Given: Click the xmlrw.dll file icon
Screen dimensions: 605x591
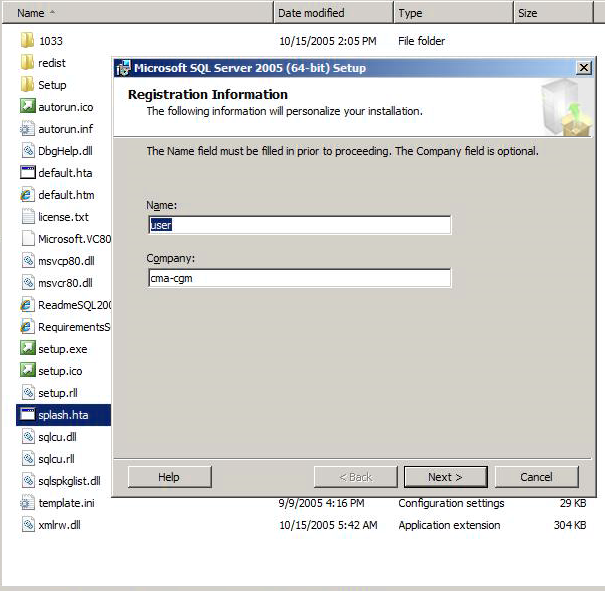Looking at the screenshot, I should (x=28, y=525).
